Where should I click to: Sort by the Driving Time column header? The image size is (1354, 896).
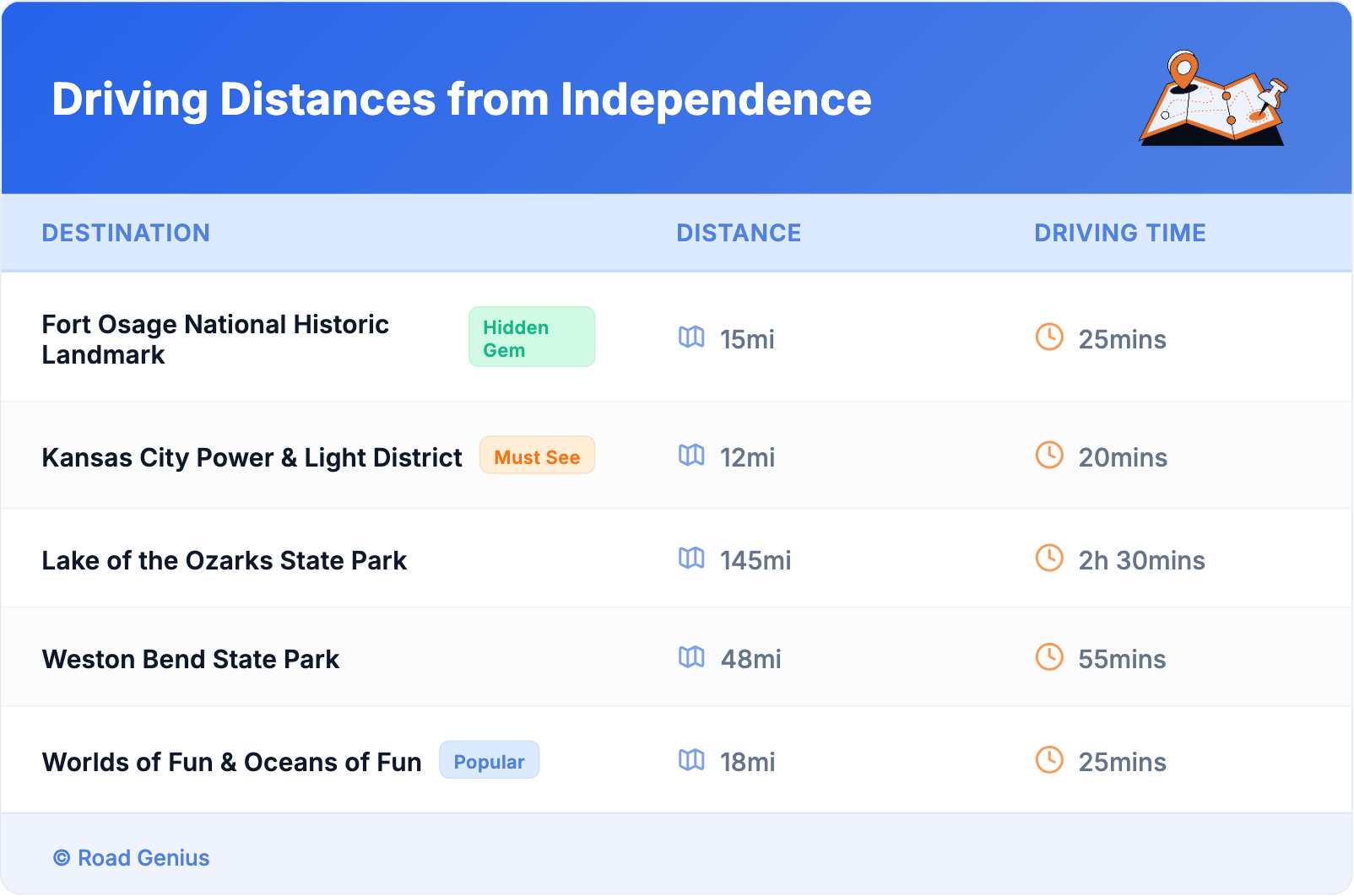coord(1119,233)
